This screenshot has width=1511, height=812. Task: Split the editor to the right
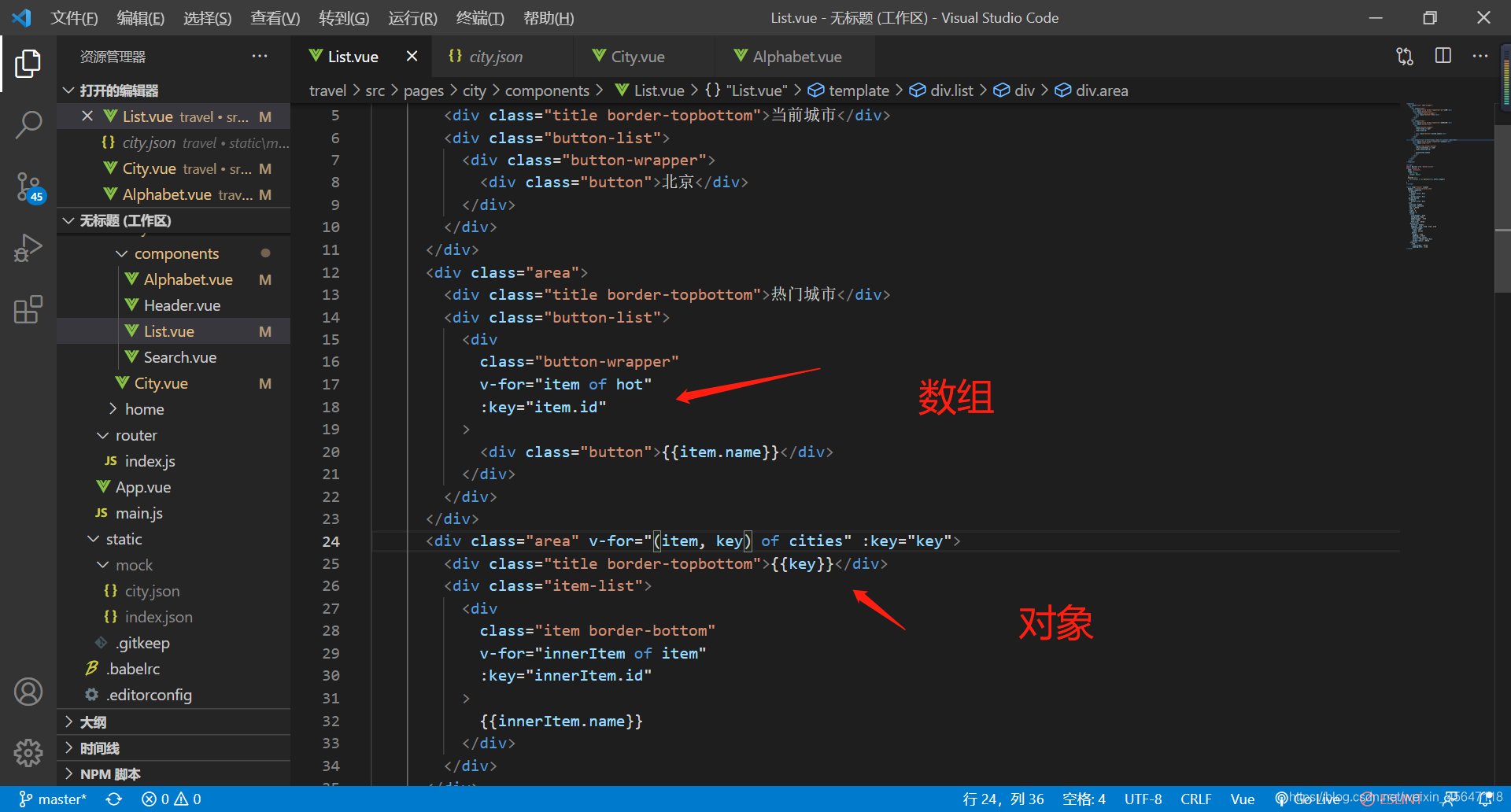pyautogui.click(x=1443, y=56)
